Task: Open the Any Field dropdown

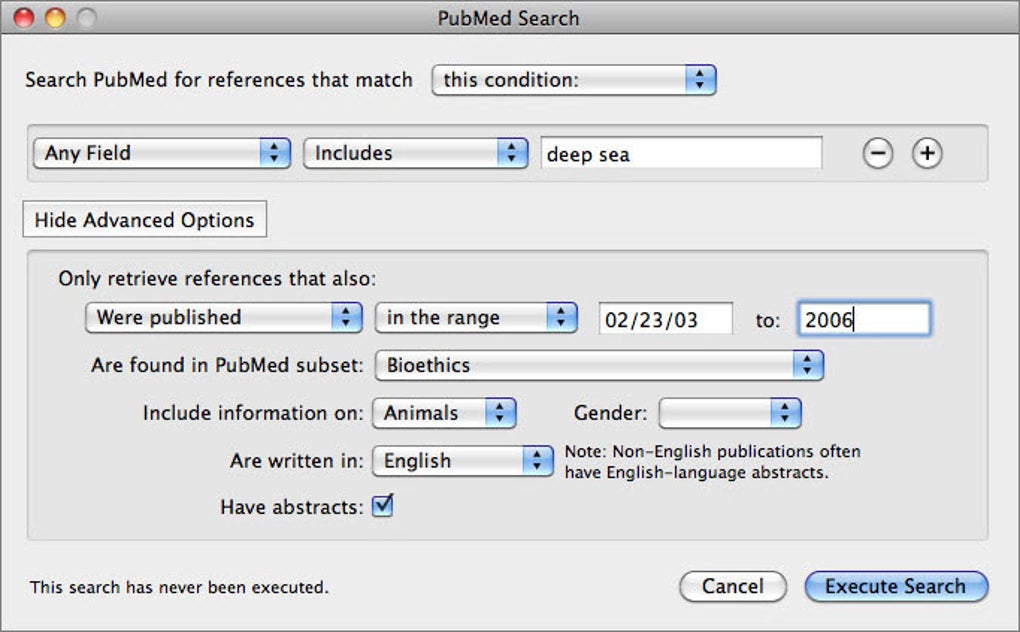Action: (161, 153)
